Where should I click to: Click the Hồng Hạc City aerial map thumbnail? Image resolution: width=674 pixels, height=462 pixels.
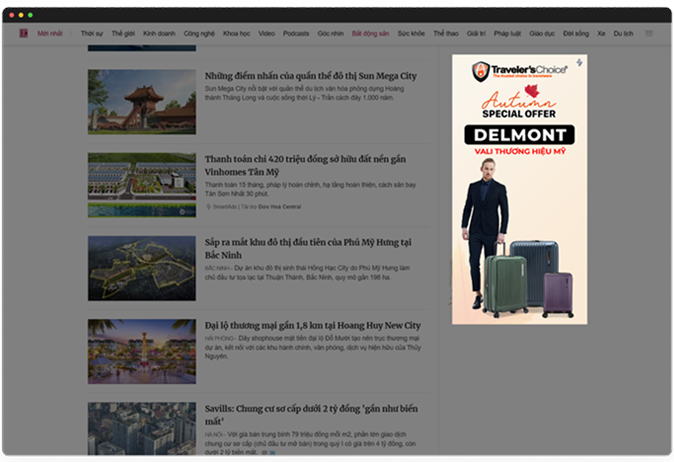(x=142, y=268)
